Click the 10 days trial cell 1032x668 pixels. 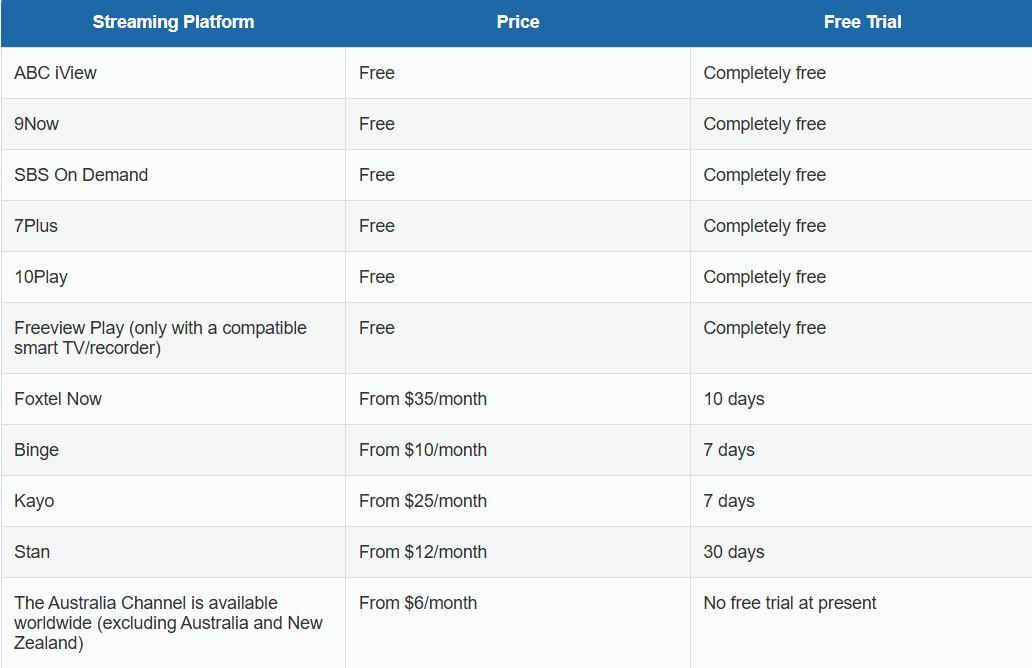(x=862, y=399)
